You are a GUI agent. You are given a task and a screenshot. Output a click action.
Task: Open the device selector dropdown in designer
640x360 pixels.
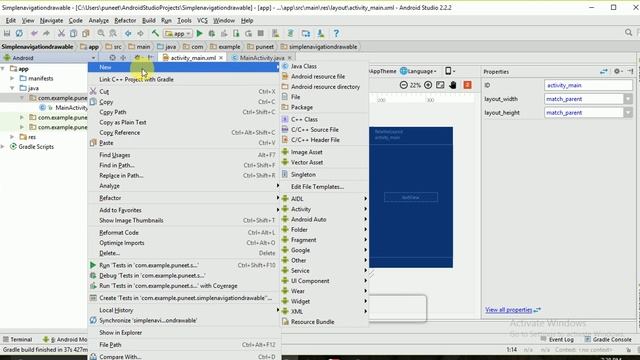450,71
